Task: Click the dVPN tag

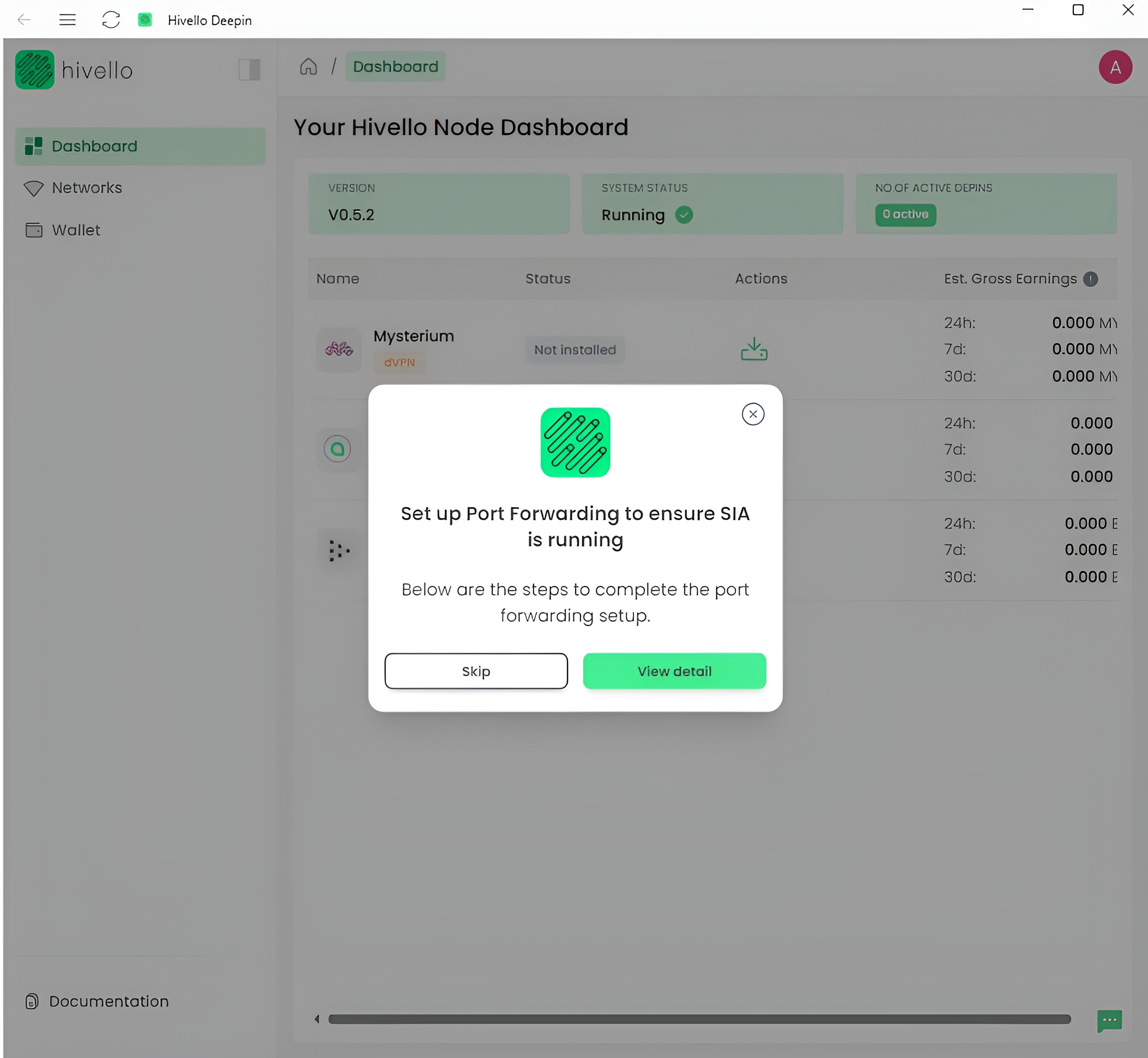Action: point(400,363)
